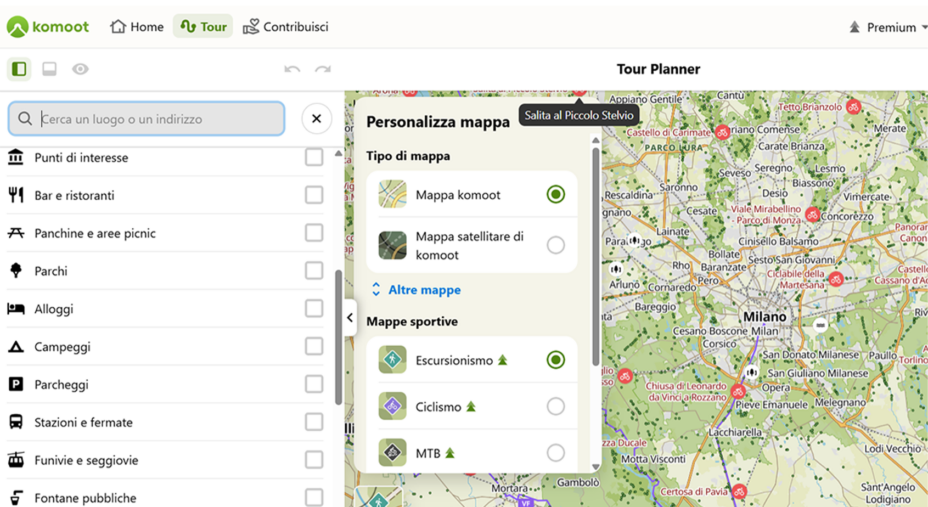Collapse the sidebar with the chevron handle
The height and width of the screenshot is (507, 928).
point(350,318)
